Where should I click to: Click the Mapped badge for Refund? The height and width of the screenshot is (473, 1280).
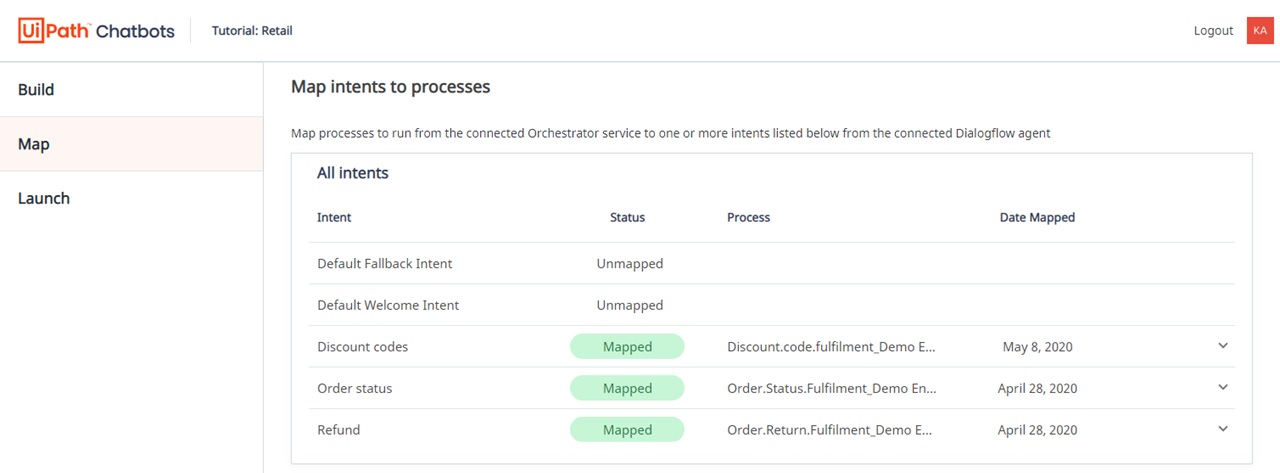point(627,430)
